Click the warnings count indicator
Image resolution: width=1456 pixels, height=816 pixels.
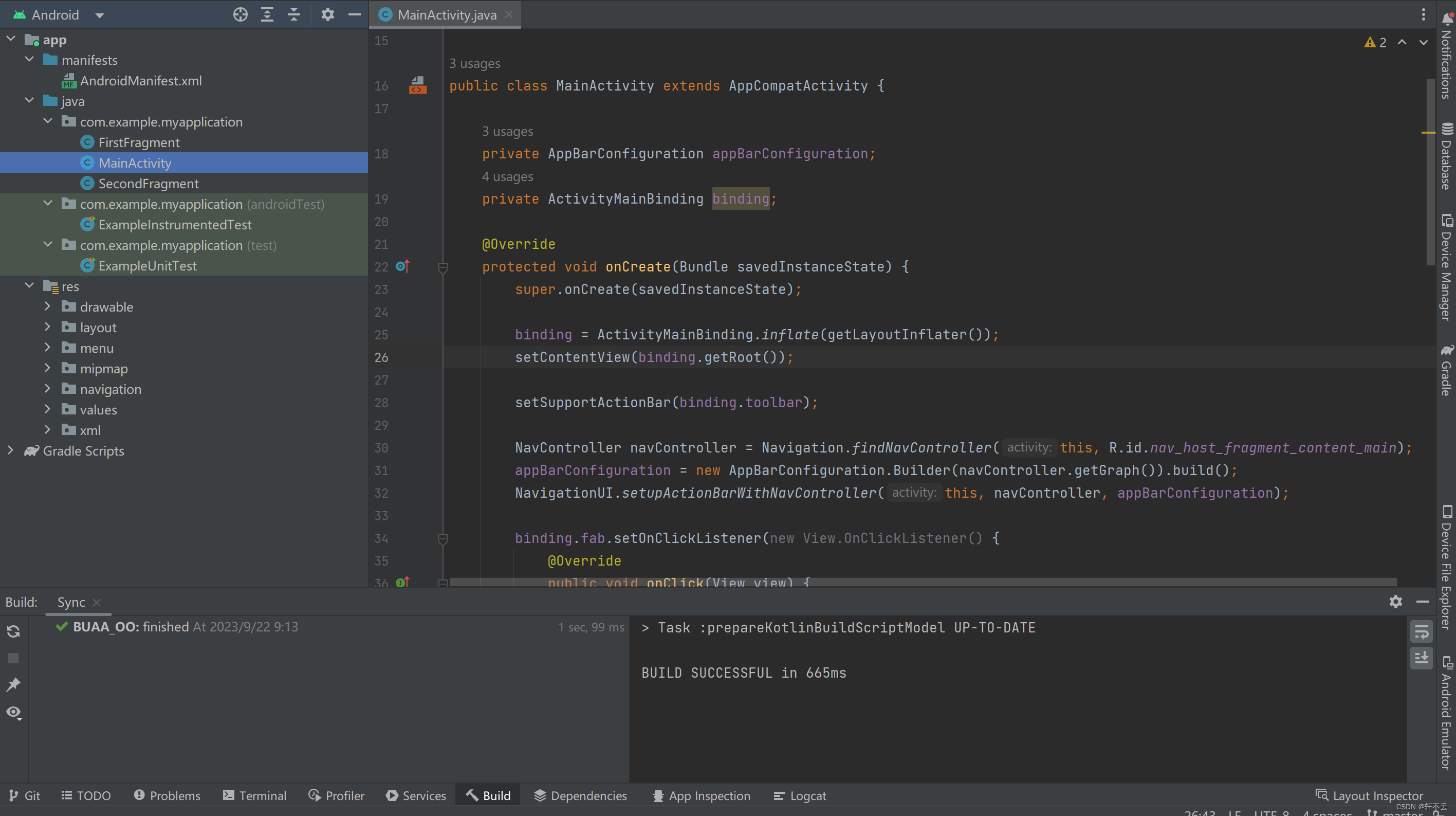[1375, 42]
